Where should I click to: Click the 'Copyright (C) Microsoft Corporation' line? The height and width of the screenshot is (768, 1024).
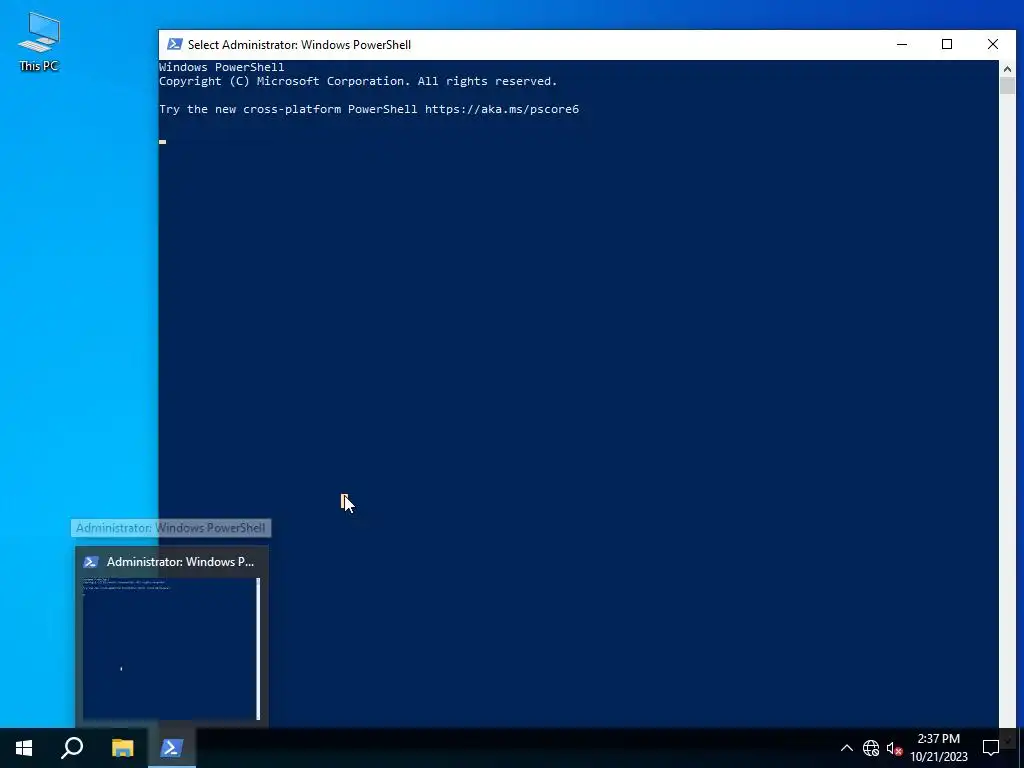pos(358,81)
